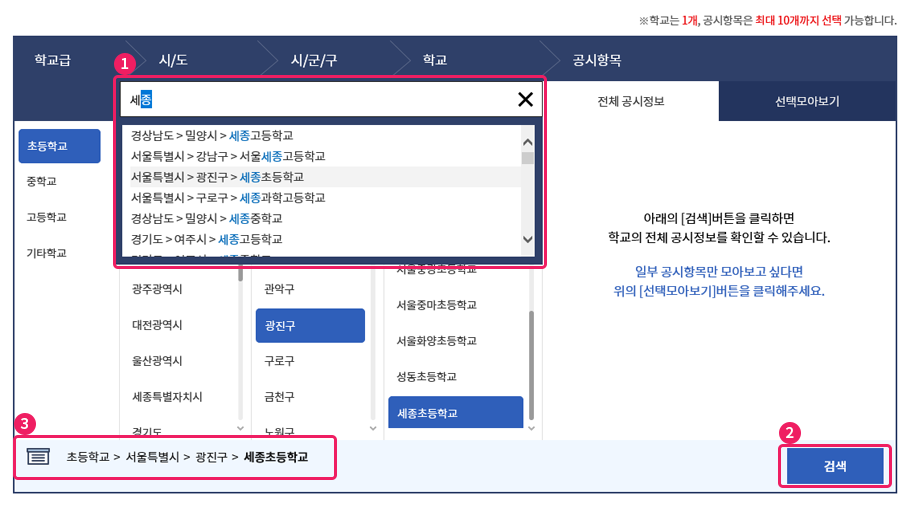
Task: Choose 대전광역시 in the 시/도 list
Action: pyautogui.click(x=157, y=325)
